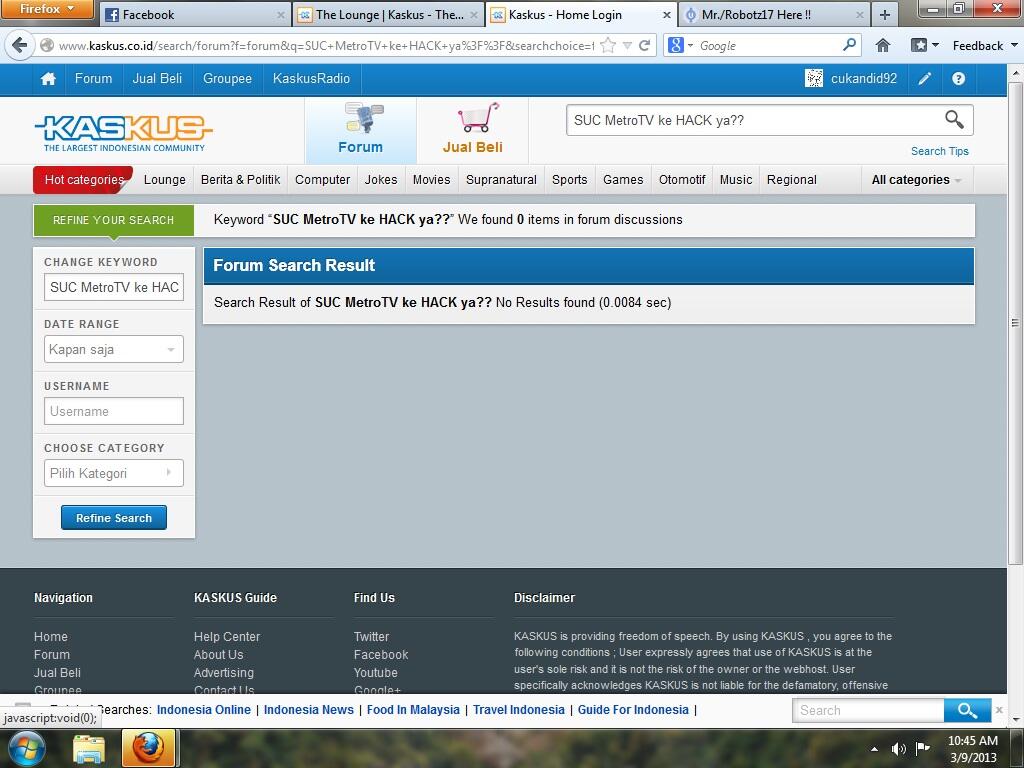This screenshot has height=768, width=1024.
Task: Open the Indonesia Online related search
Action: 204,710
